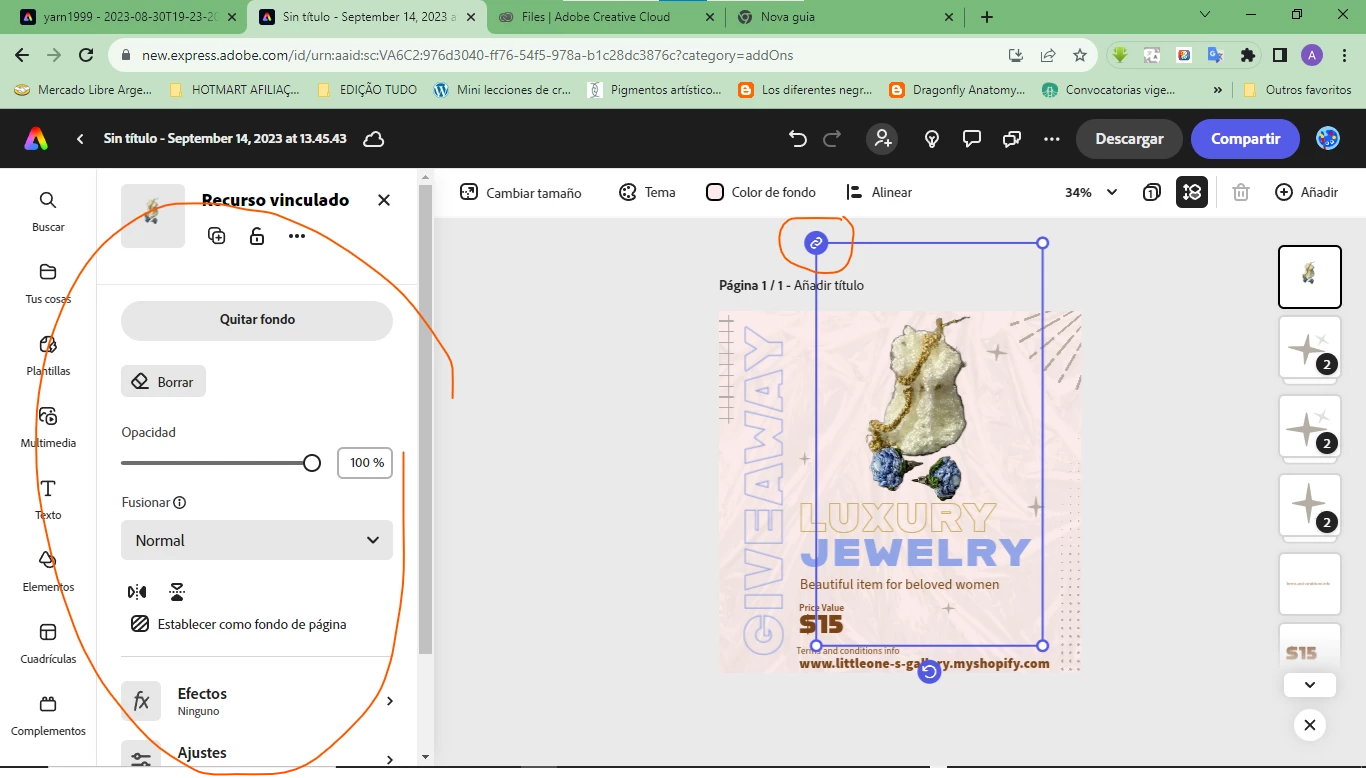Open linked resource more options

(297, 236)
